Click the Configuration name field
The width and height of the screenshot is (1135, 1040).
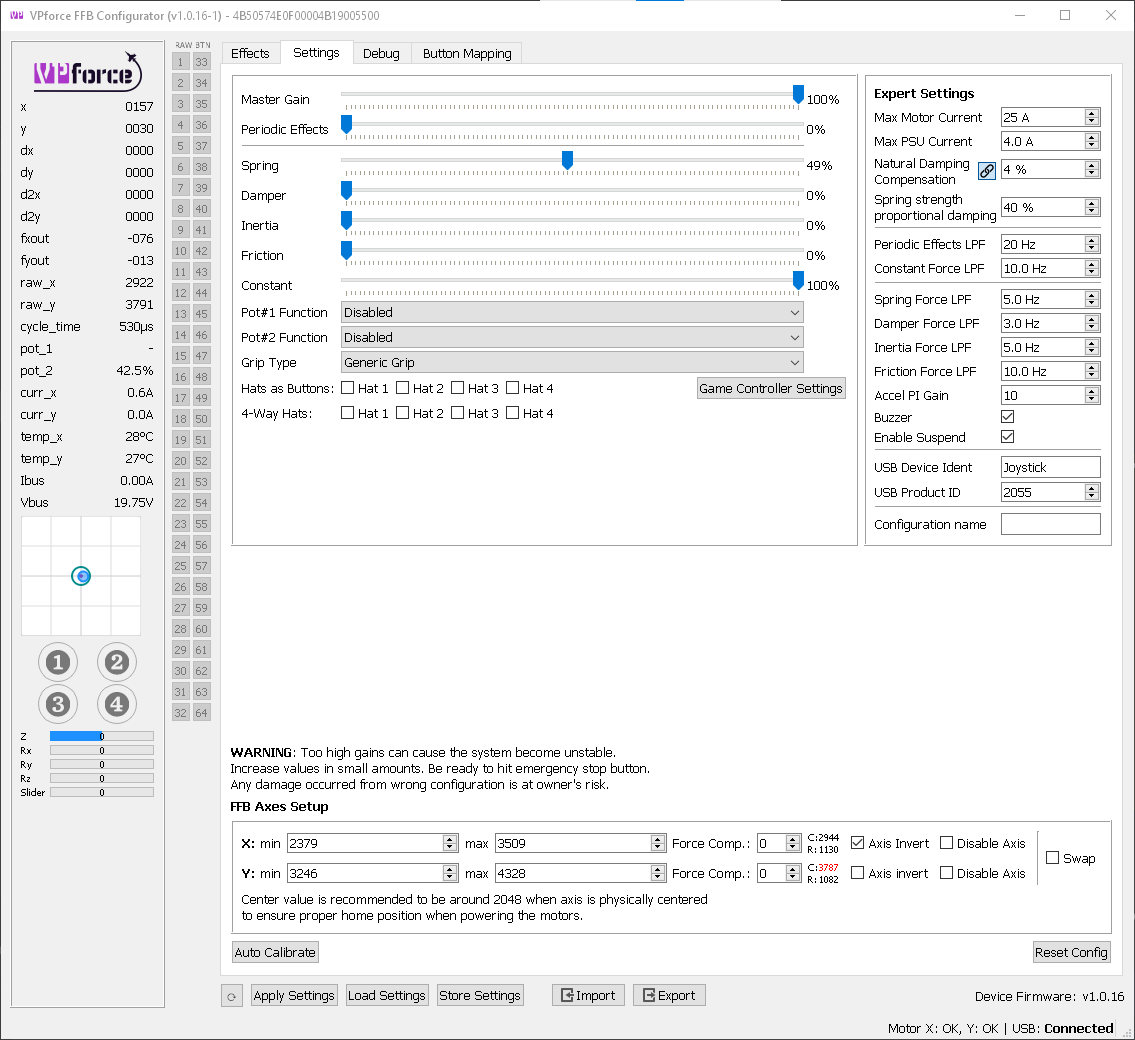click(1050, 524)
